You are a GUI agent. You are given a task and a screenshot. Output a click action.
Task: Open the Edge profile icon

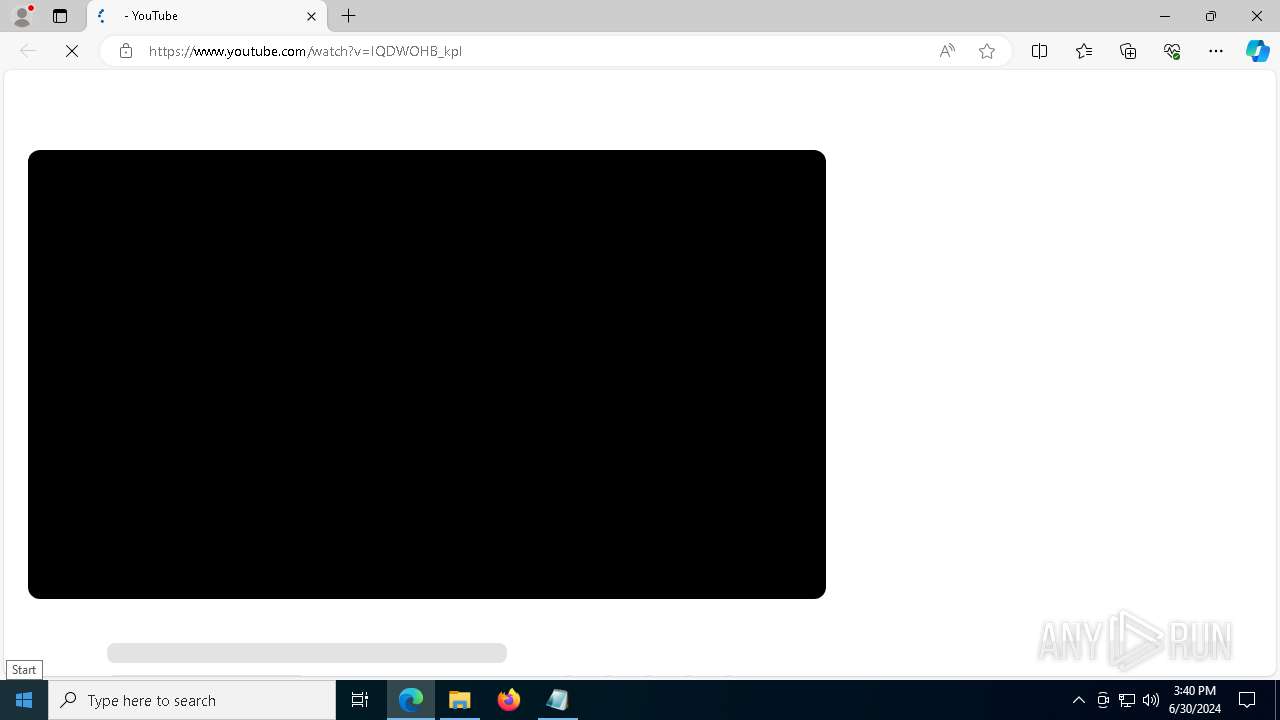point(22,16)
